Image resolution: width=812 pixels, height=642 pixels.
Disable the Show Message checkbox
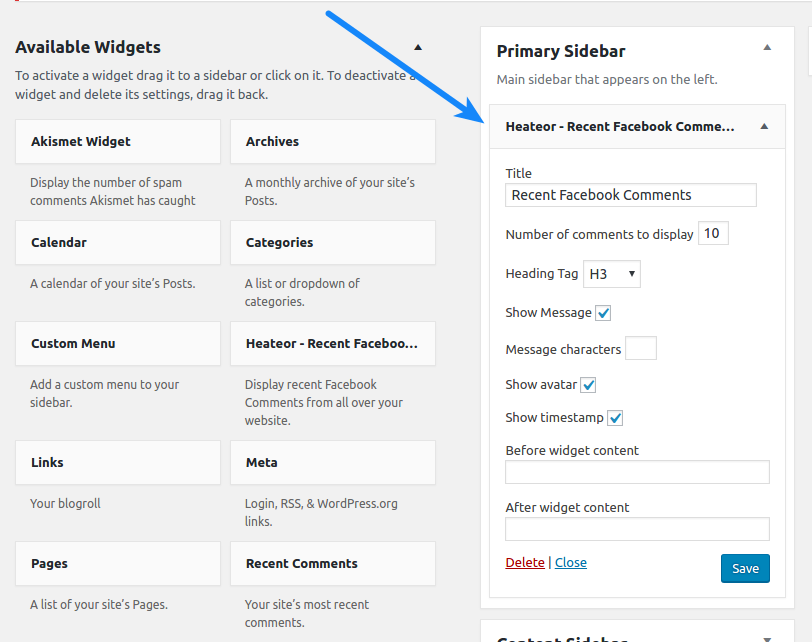[603, 312]
